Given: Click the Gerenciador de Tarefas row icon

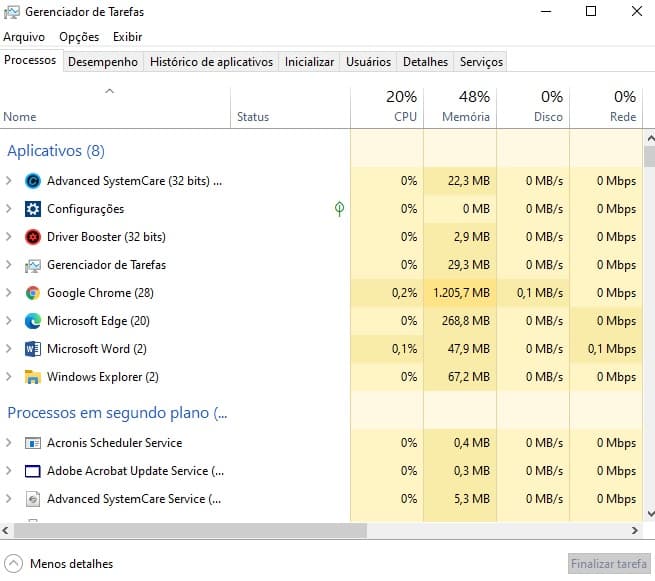Looking at the screenshot, I should 33,265.
